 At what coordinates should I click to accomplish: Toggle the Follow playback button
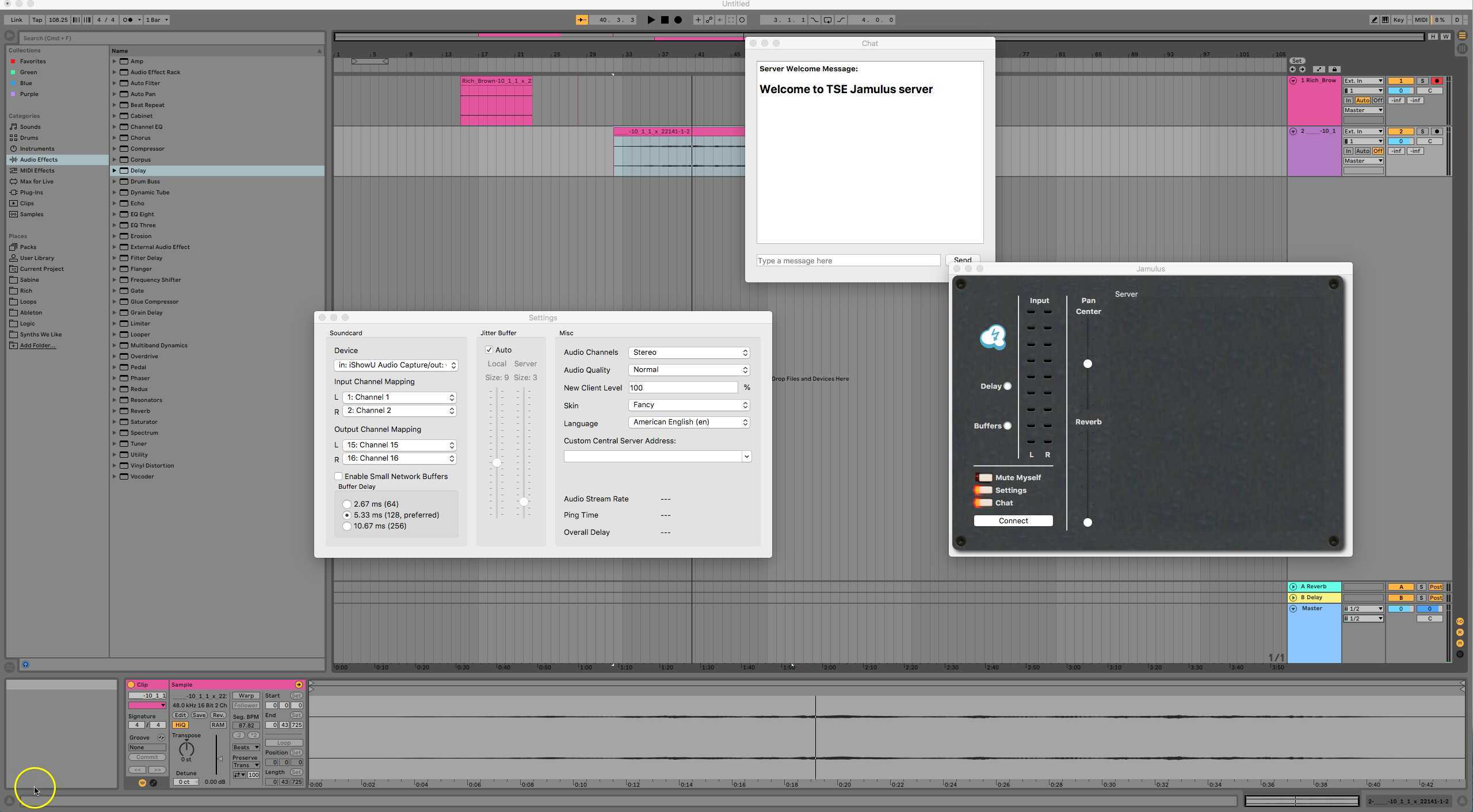pos(582,20)
